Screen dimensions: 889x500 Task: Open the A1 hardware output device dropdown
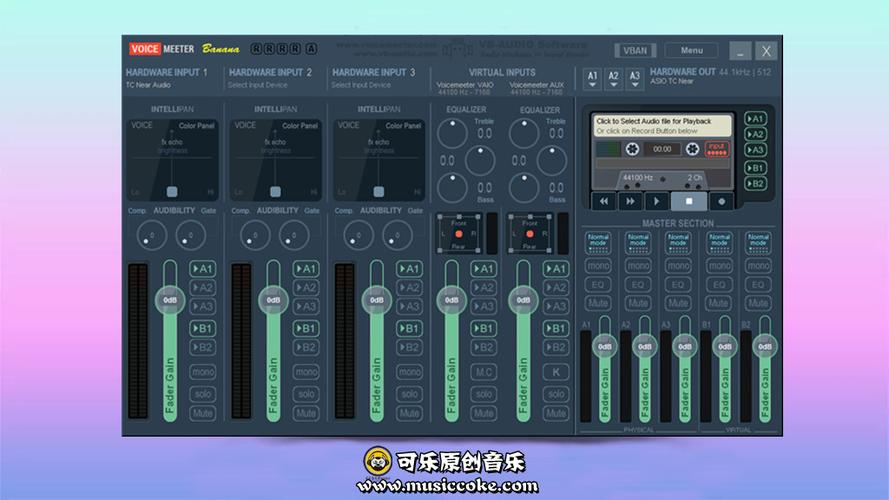[x=592, y=78]
